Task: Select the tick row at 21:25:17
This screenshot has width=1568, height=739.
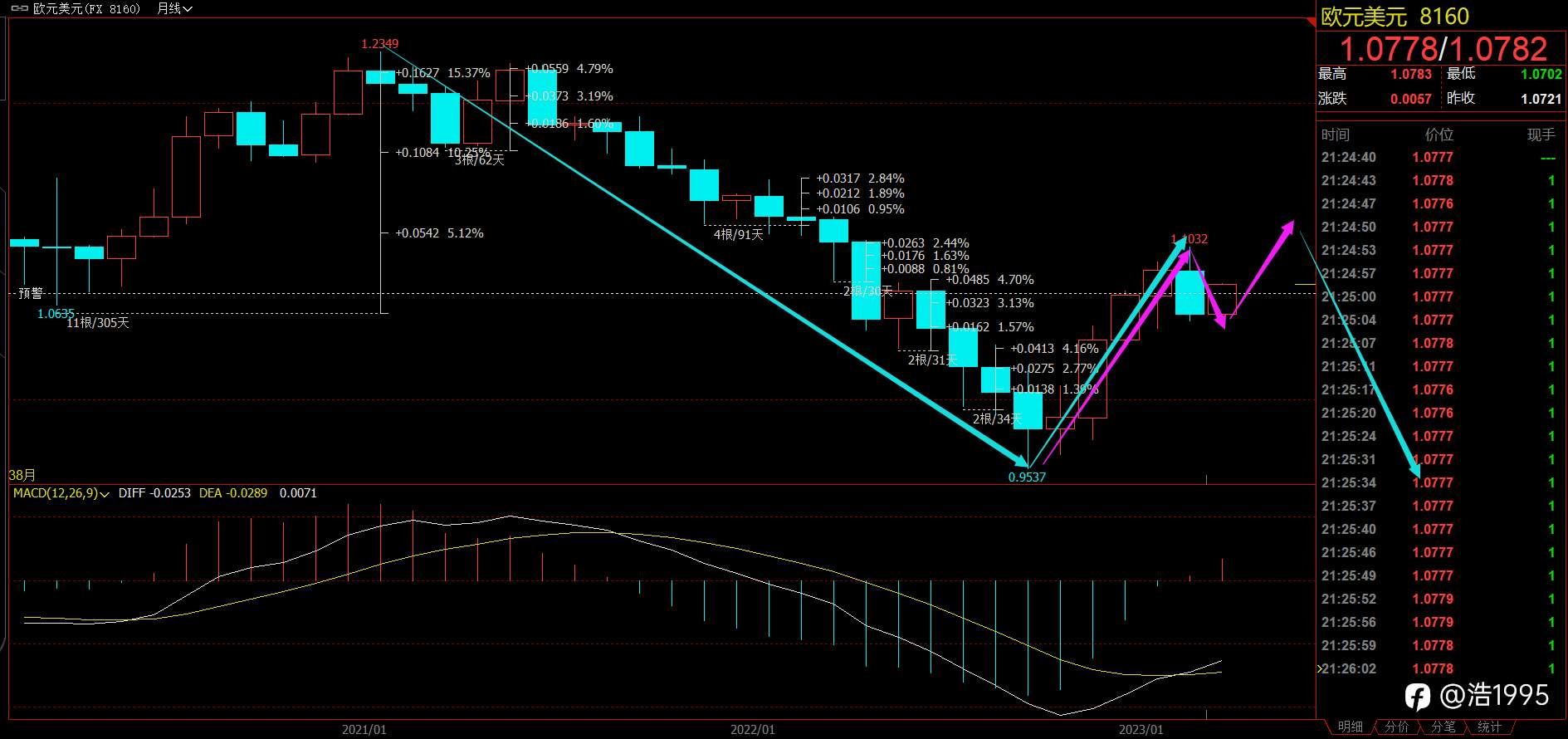Action: point(1440,389)
